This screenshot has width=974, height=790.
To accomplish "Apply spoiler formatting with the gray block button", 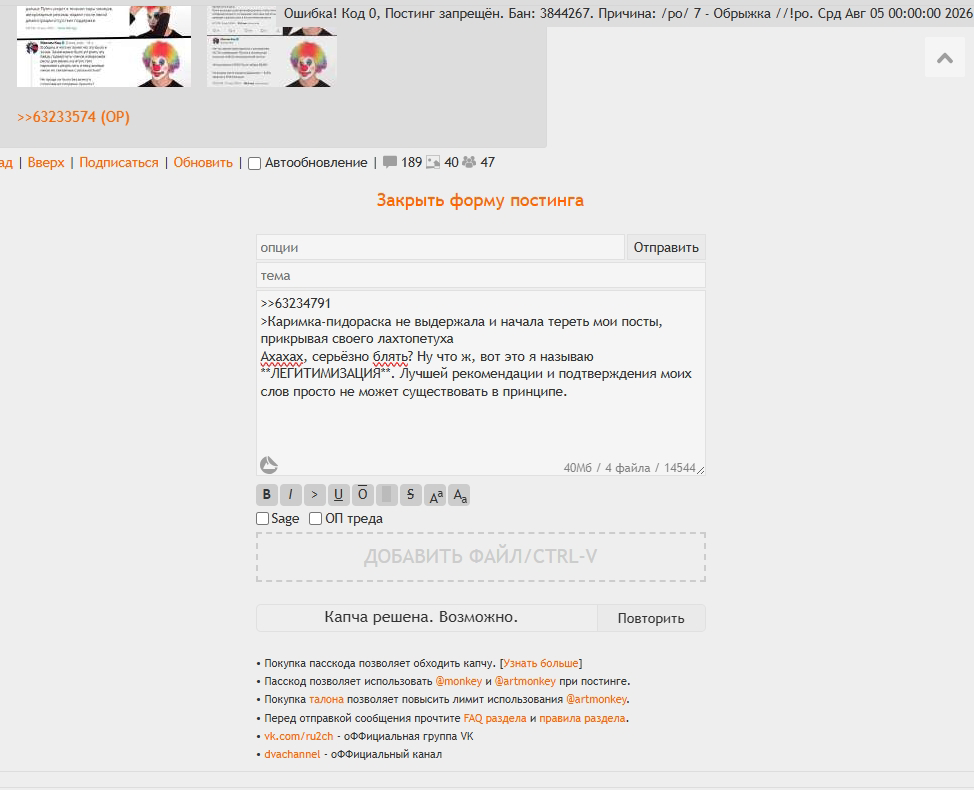I will 386,495.
